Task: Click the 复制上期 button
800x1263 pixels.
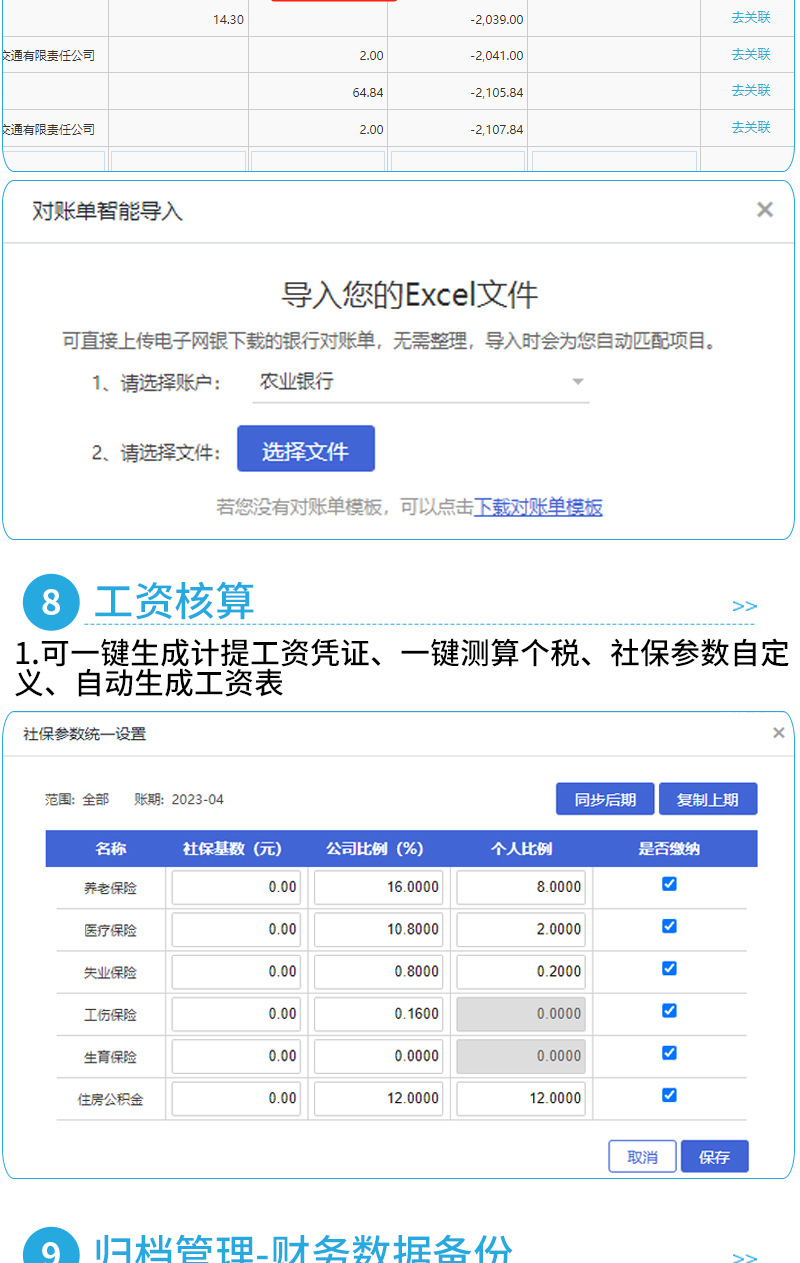Action: [x=708, y=799]
